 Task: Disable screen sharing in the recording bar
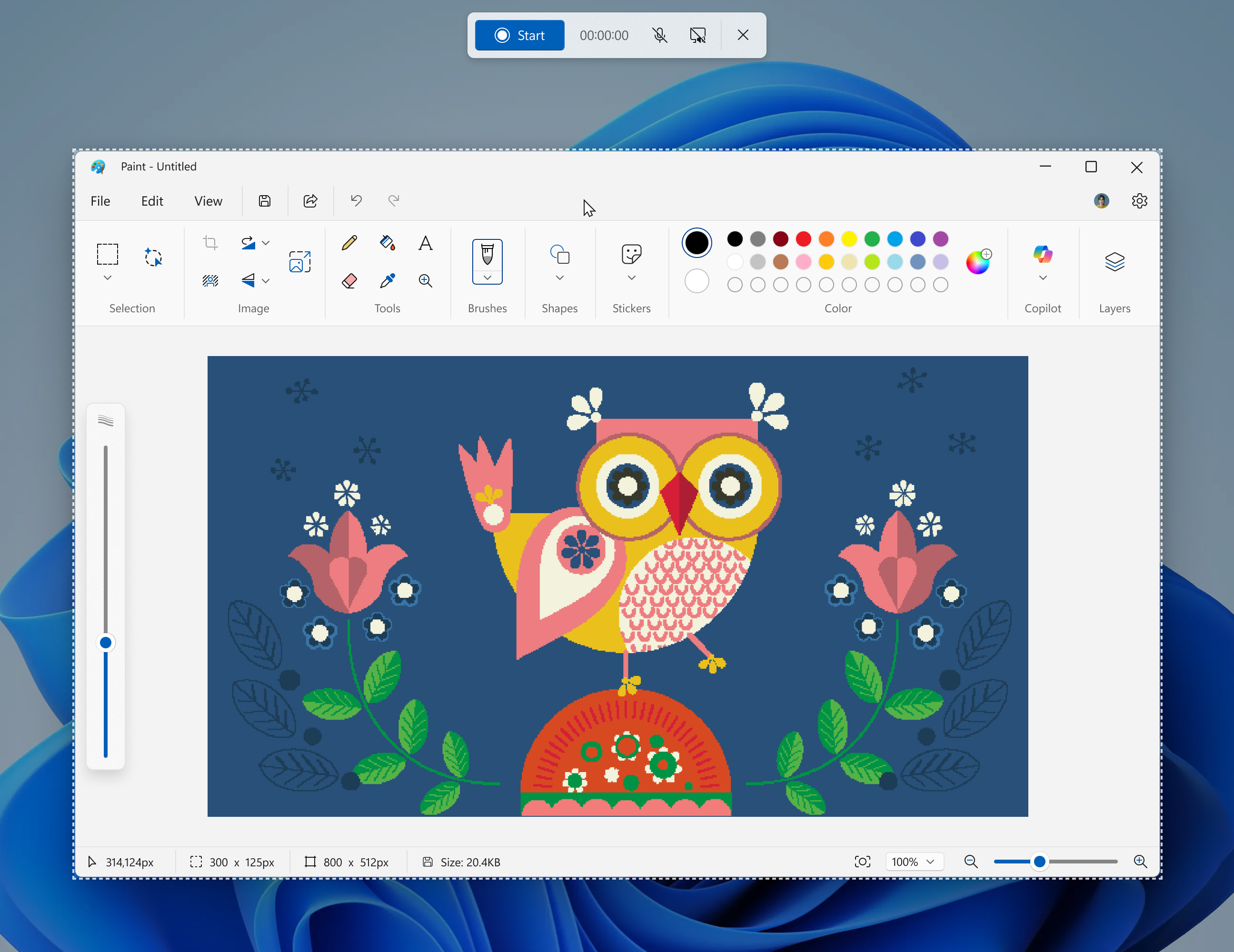click(x=698, y=35)
